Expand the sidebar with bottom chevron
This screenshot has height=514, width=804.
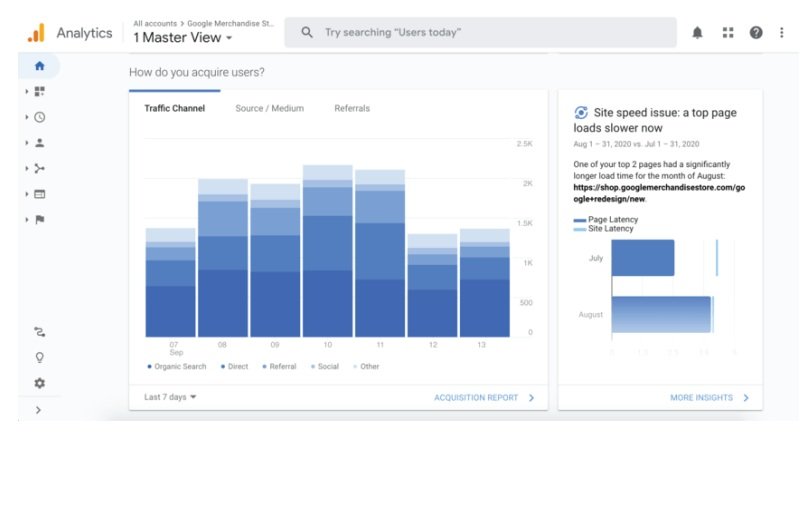(38, 409)
